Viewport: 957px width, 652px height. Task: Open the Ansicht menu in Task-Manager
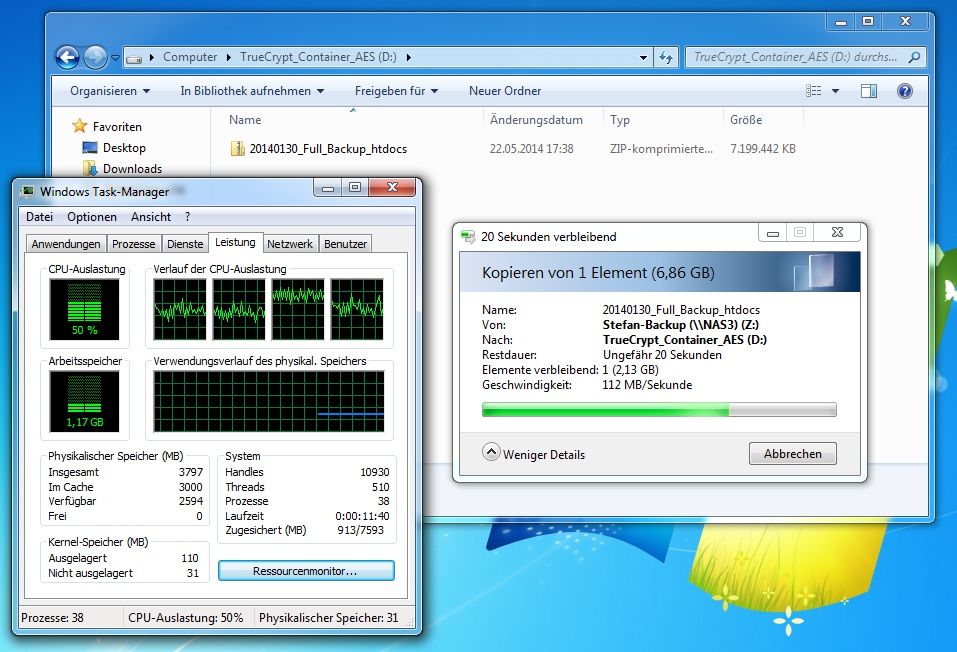point(151,217)
